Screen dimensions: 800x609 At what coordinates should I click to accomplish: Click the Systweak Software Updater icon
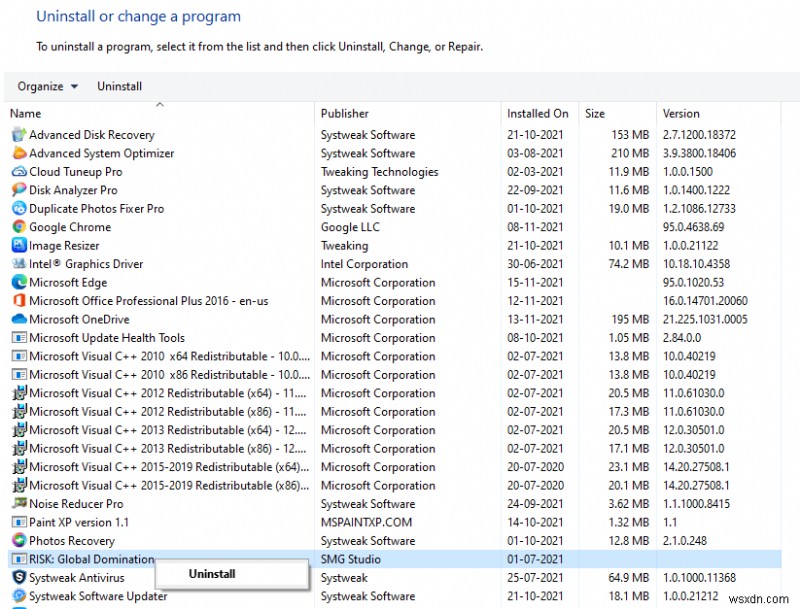click(x=19, y=596)
